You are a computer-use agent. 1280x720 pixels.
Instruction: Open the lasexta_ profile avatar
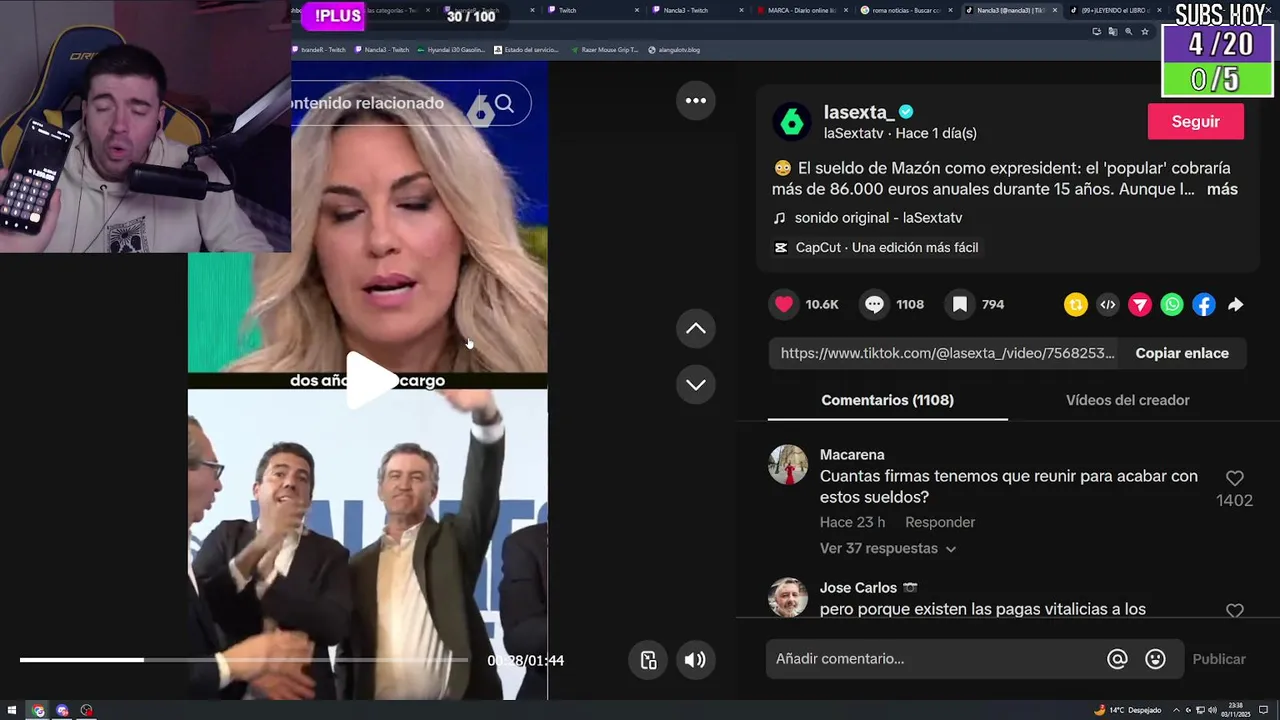coord(792,122)
